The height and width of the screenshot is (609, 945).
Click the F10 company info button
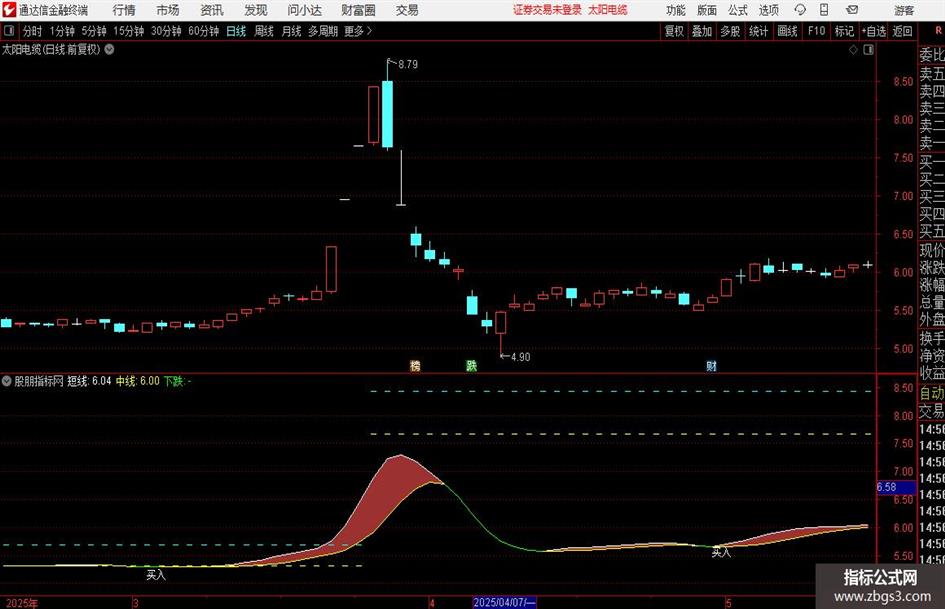pyautogui.click(x=816, y=31)
